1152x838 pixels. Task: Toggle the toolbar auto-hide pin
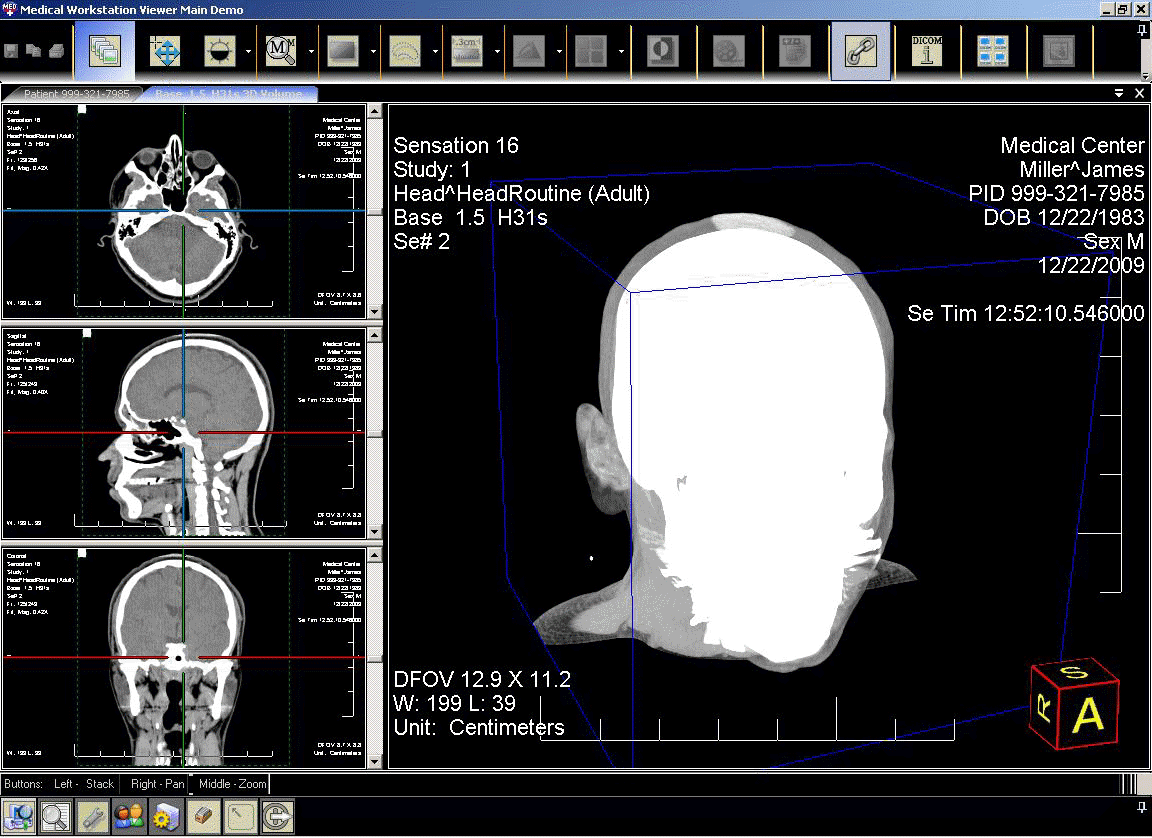(1141, 28)
